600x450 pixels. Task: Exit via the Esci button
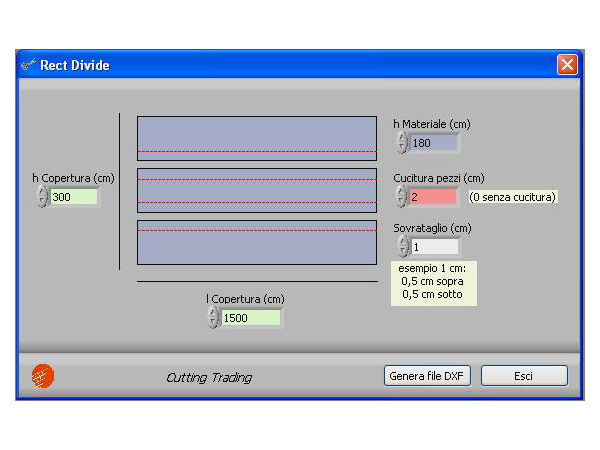click(x=524, y=376)
